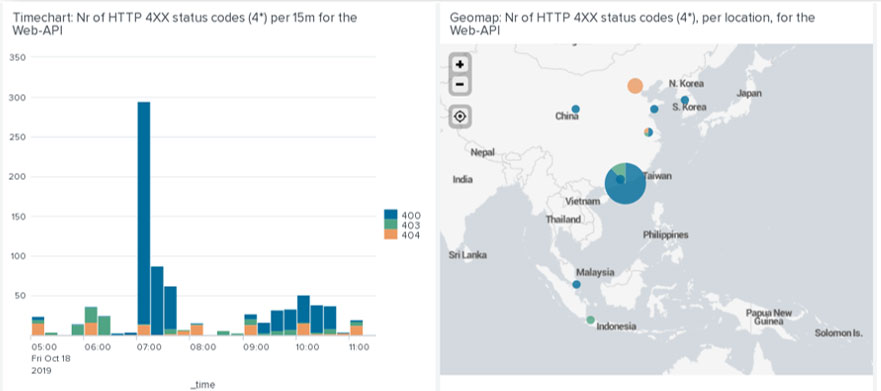Click the tallest stacked bar at 10:00
The height and width of the screenshot is (391, 881).
(x=303, y=315)
